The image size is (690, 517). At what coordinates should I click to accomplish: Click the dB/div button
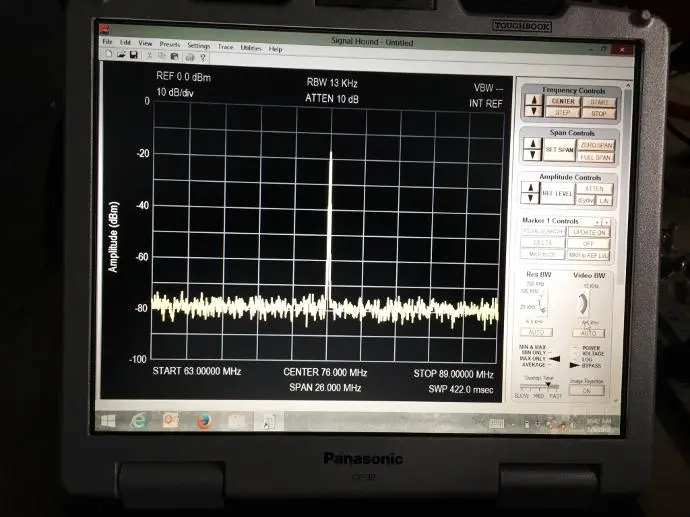(x=586, y=201)
